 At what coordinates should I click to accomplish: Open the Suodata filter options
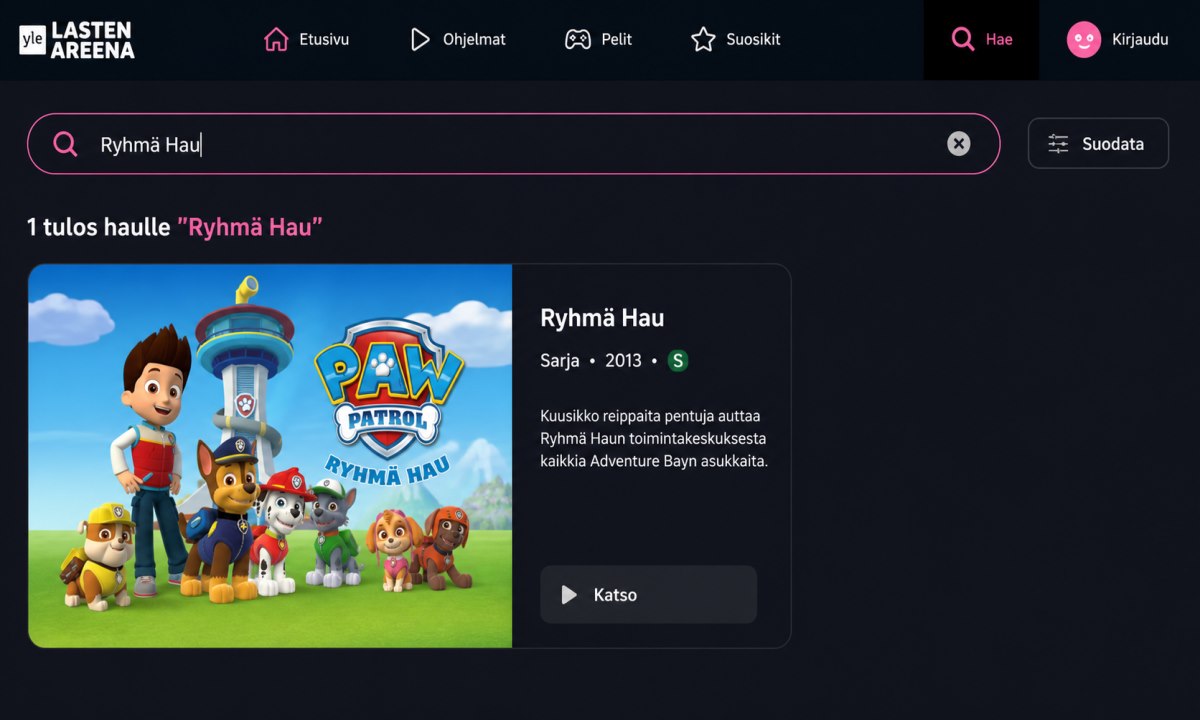pyautogui.click(x=1098, y=144)
